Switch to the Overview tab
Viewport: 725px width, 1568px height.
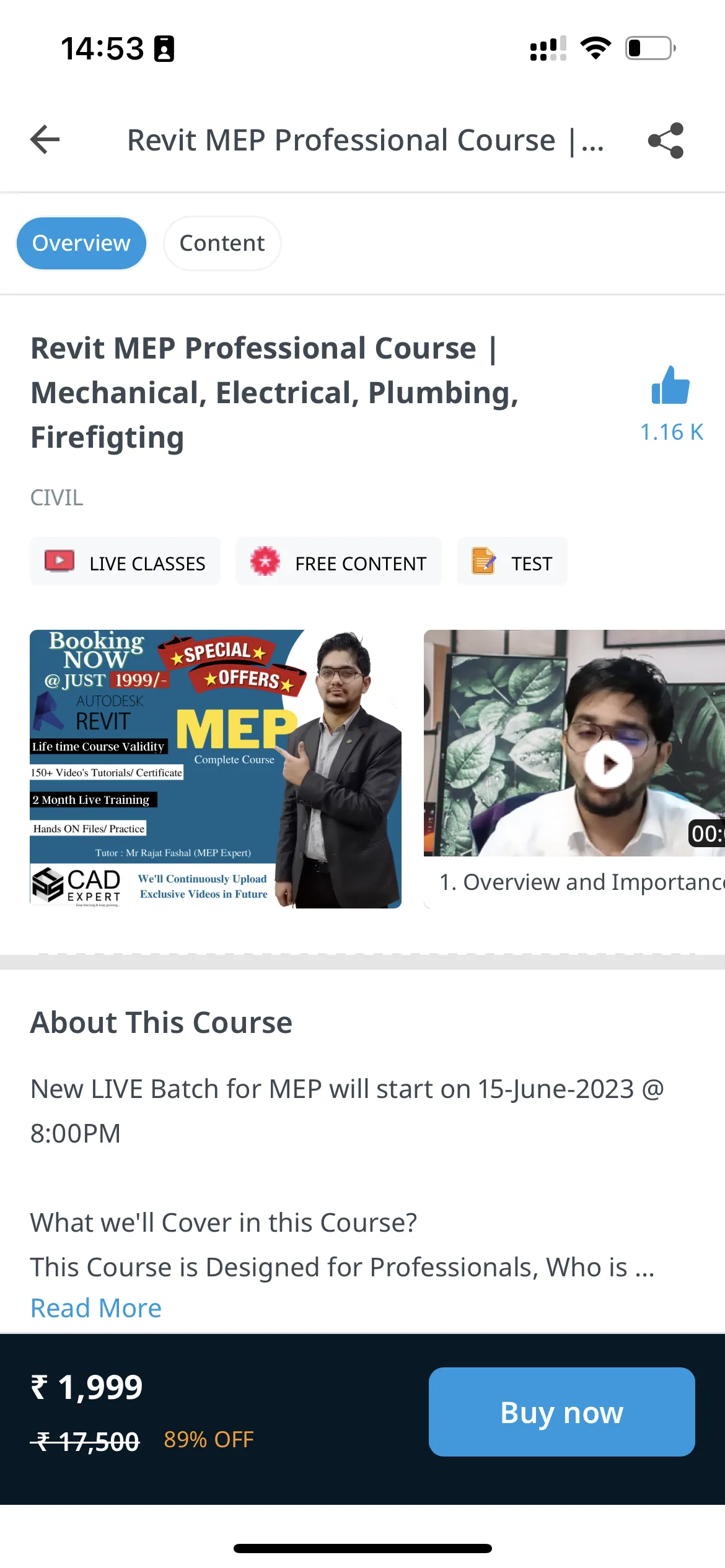click(x=81, y=243)
